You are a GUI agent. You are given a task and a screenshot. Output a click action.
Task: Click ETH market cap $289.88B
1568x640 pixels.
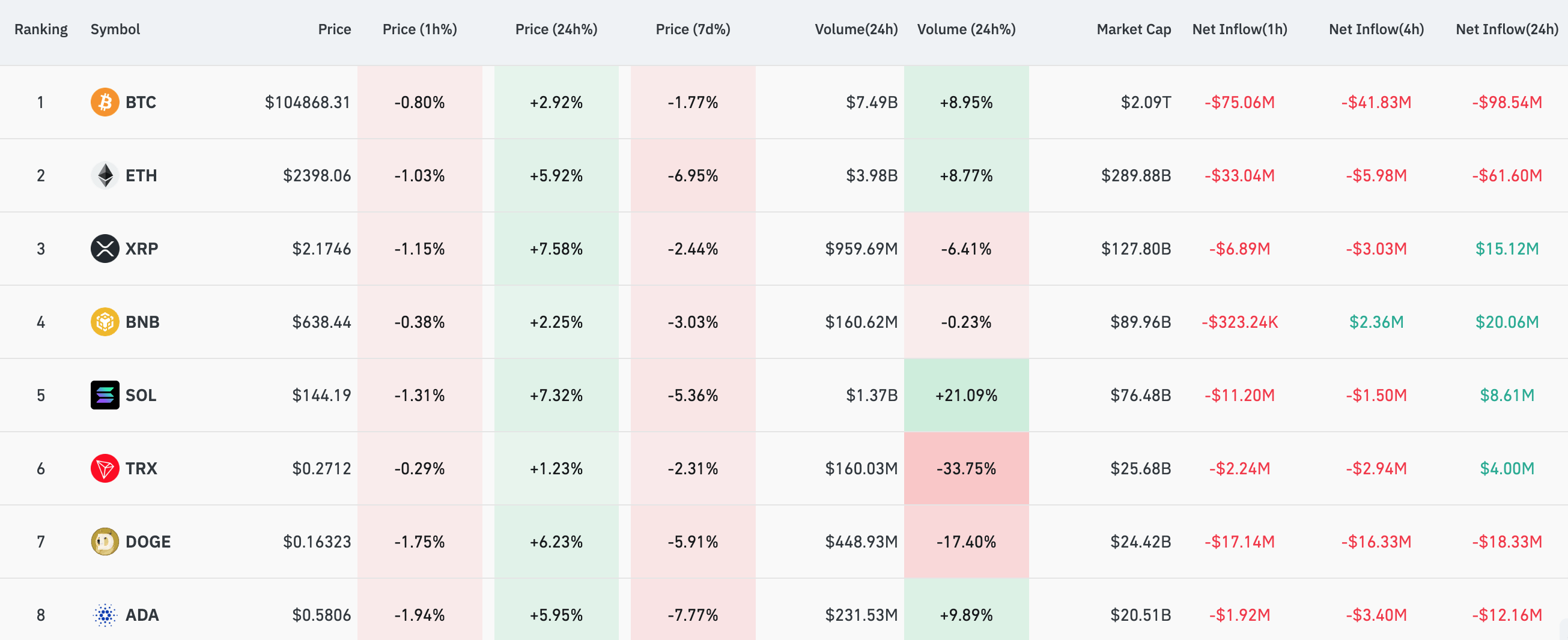click(1136, 175)
